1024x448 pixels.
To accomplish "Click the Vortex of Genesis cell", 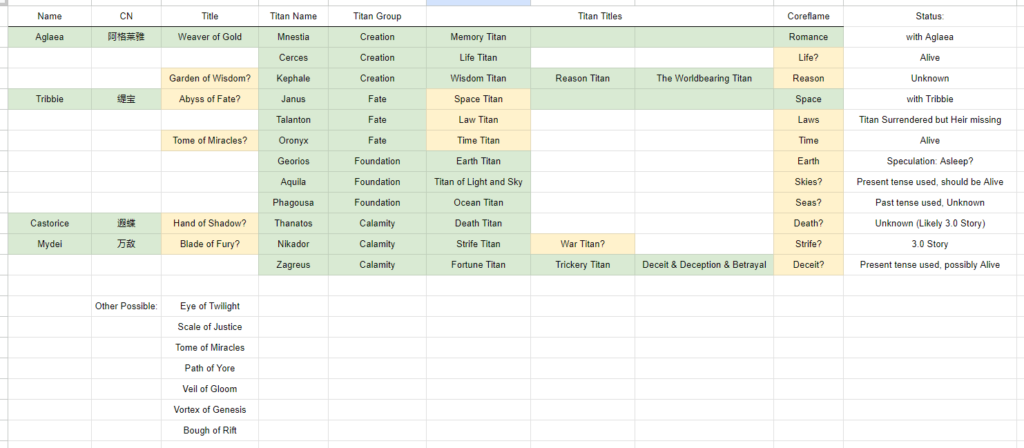I will (210, 410).
